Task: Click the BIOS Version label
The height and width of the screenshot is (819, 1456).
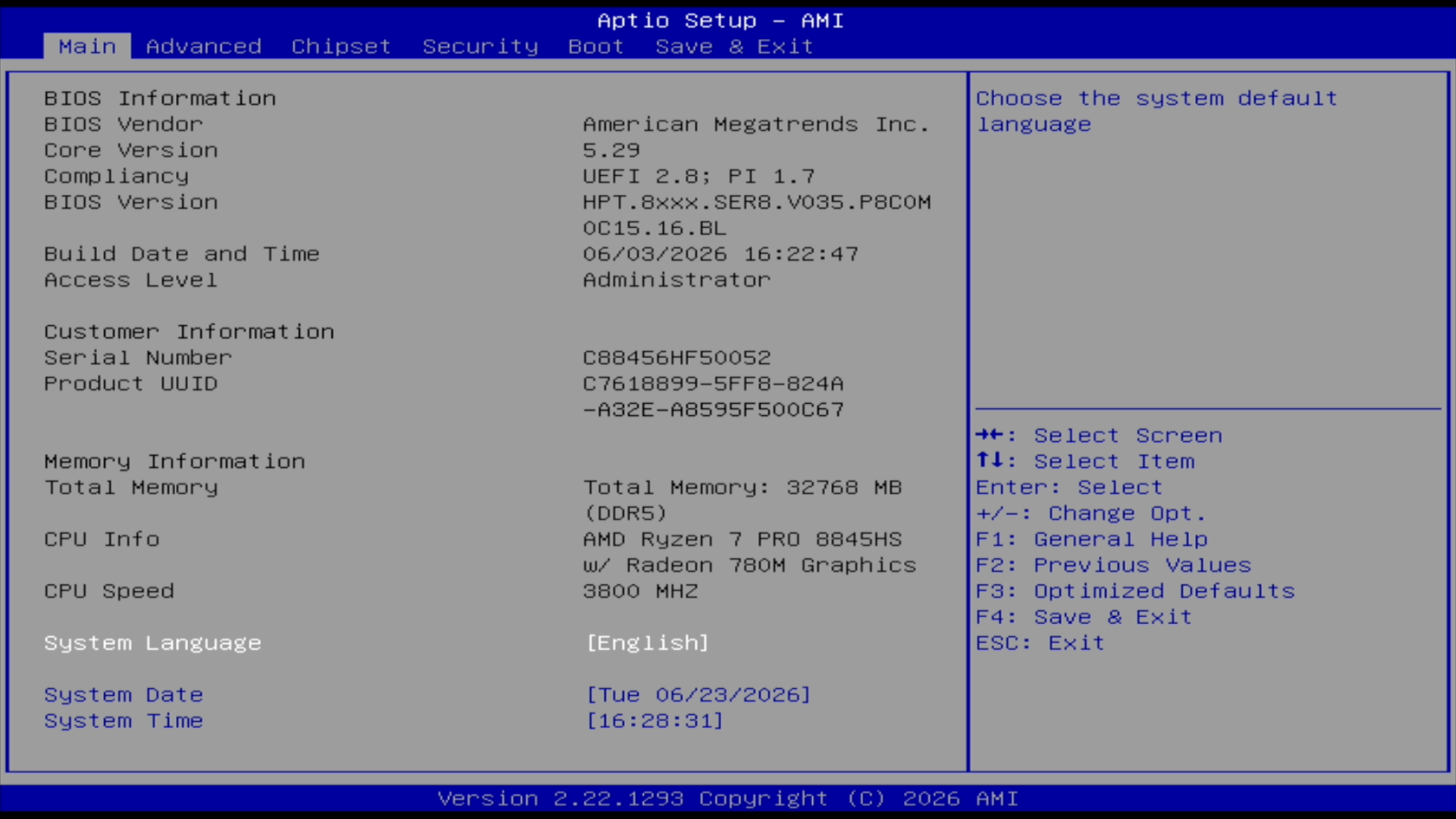Action: [x=131, y=202]
